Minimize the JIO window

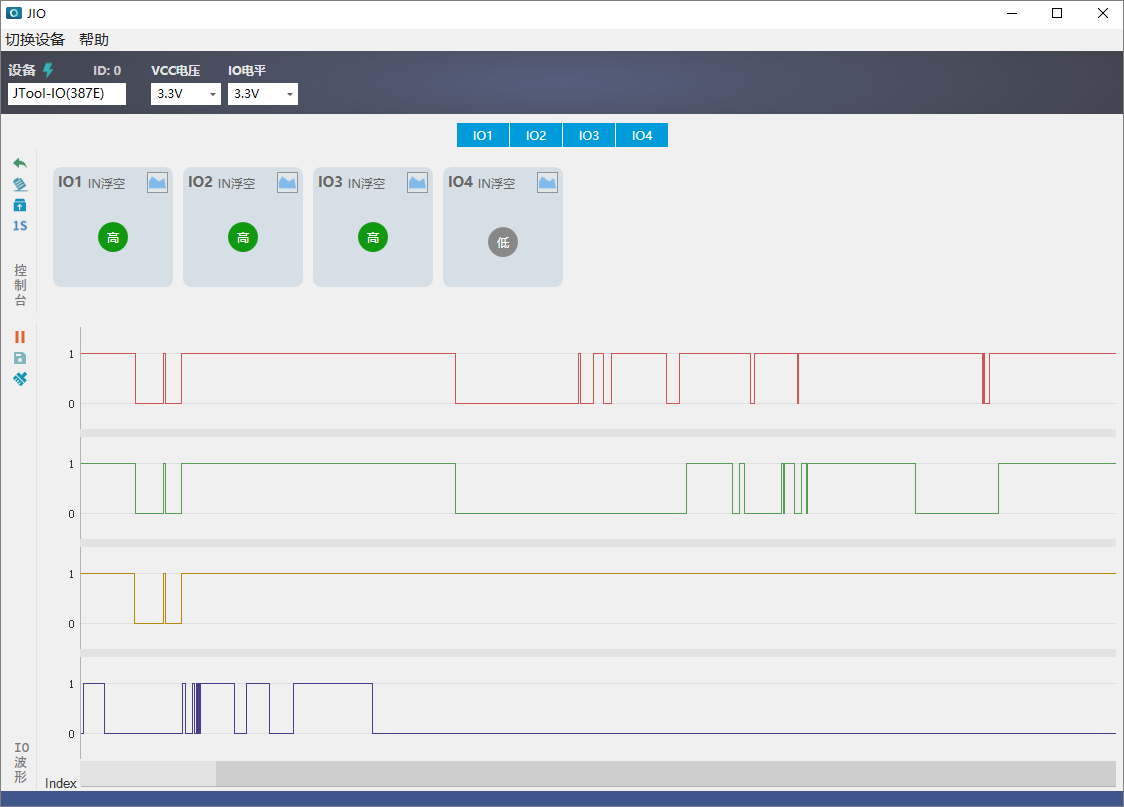(x=1012, y=14)
